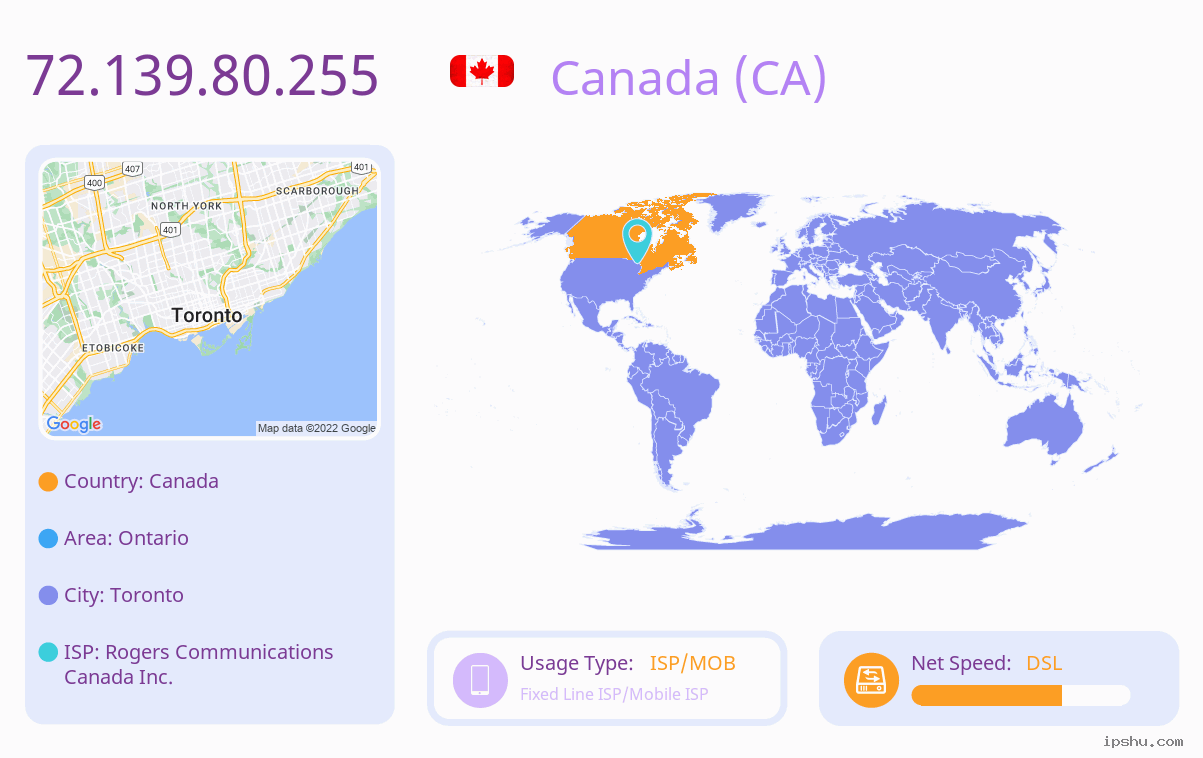
Task: Click the Net Speed progress bar
Action: 1021,695
